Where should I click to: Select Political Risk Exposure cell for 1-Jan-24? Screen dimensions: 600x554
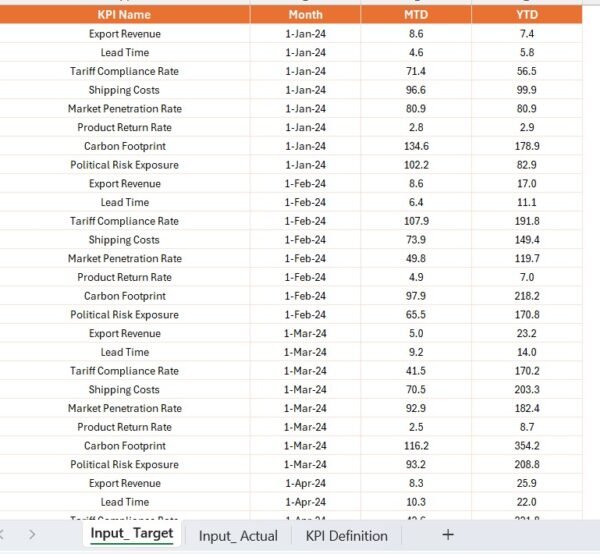[125, 165]
